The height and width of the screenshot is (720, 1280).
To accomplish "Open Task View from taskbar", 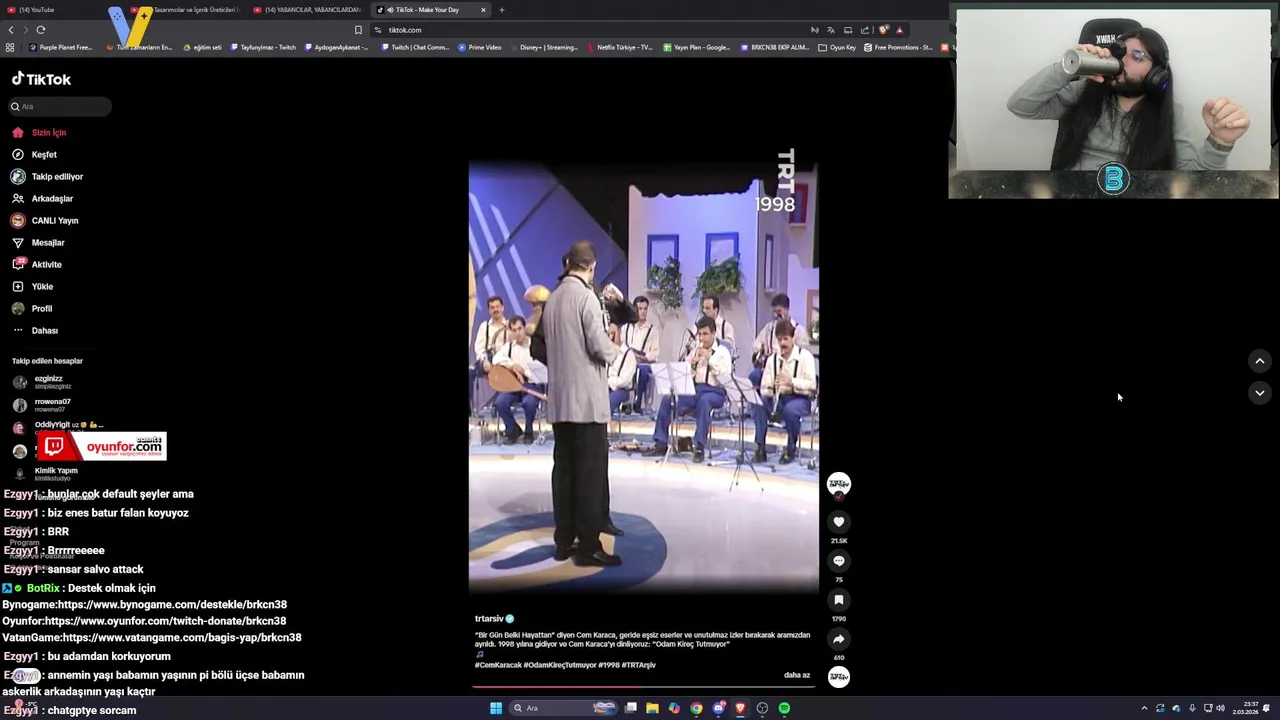I will (x=631, y=708).
